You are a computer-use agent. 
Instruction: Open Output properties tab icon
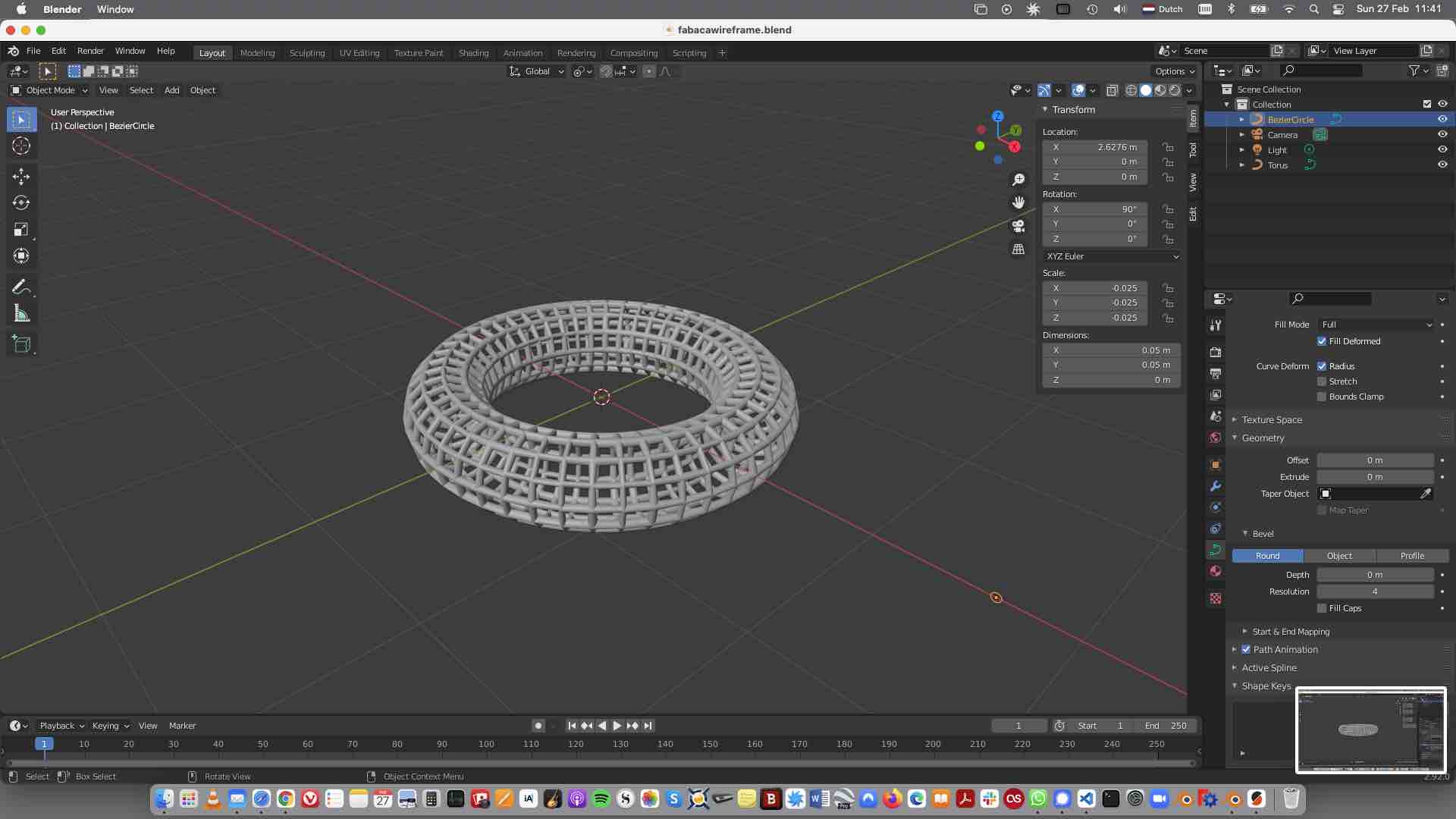pos(1216,374)
